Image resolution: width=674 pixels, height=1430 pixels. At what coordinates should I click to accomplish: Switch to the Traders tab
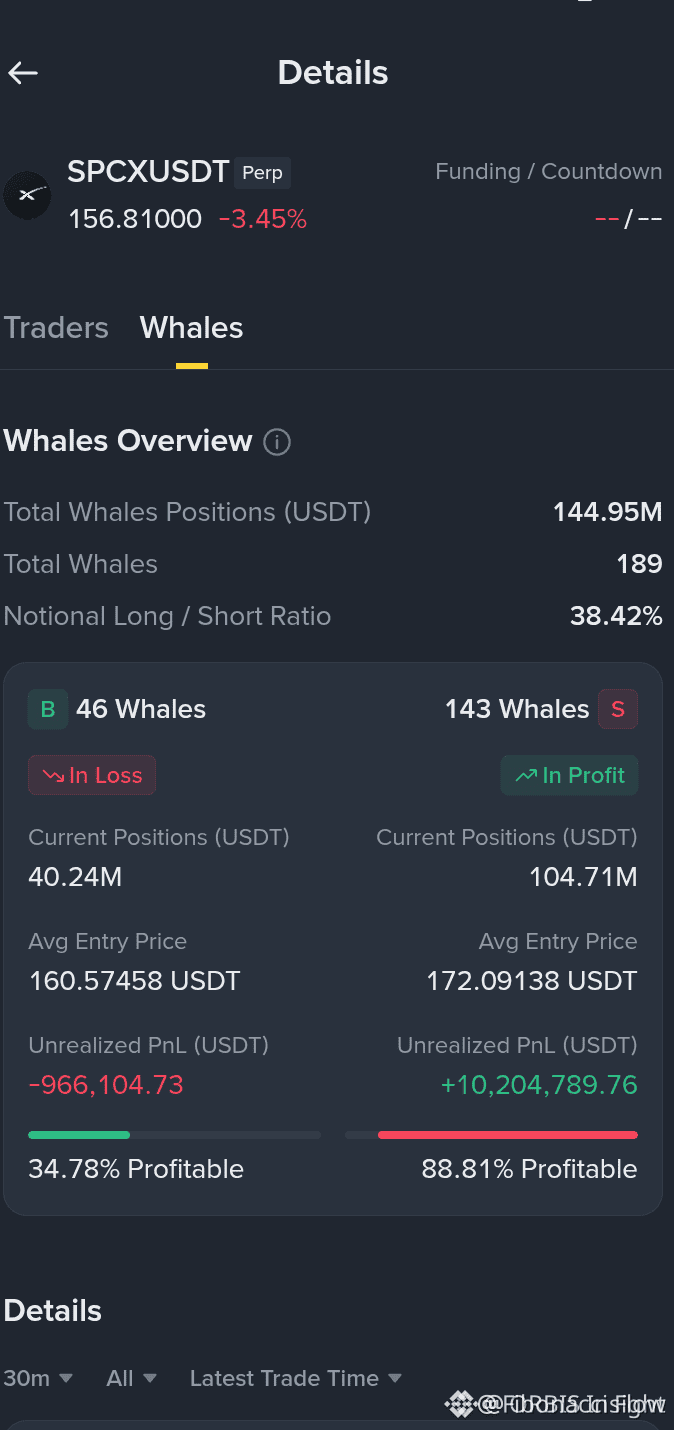pyautogui.click(x=56, y=328)
